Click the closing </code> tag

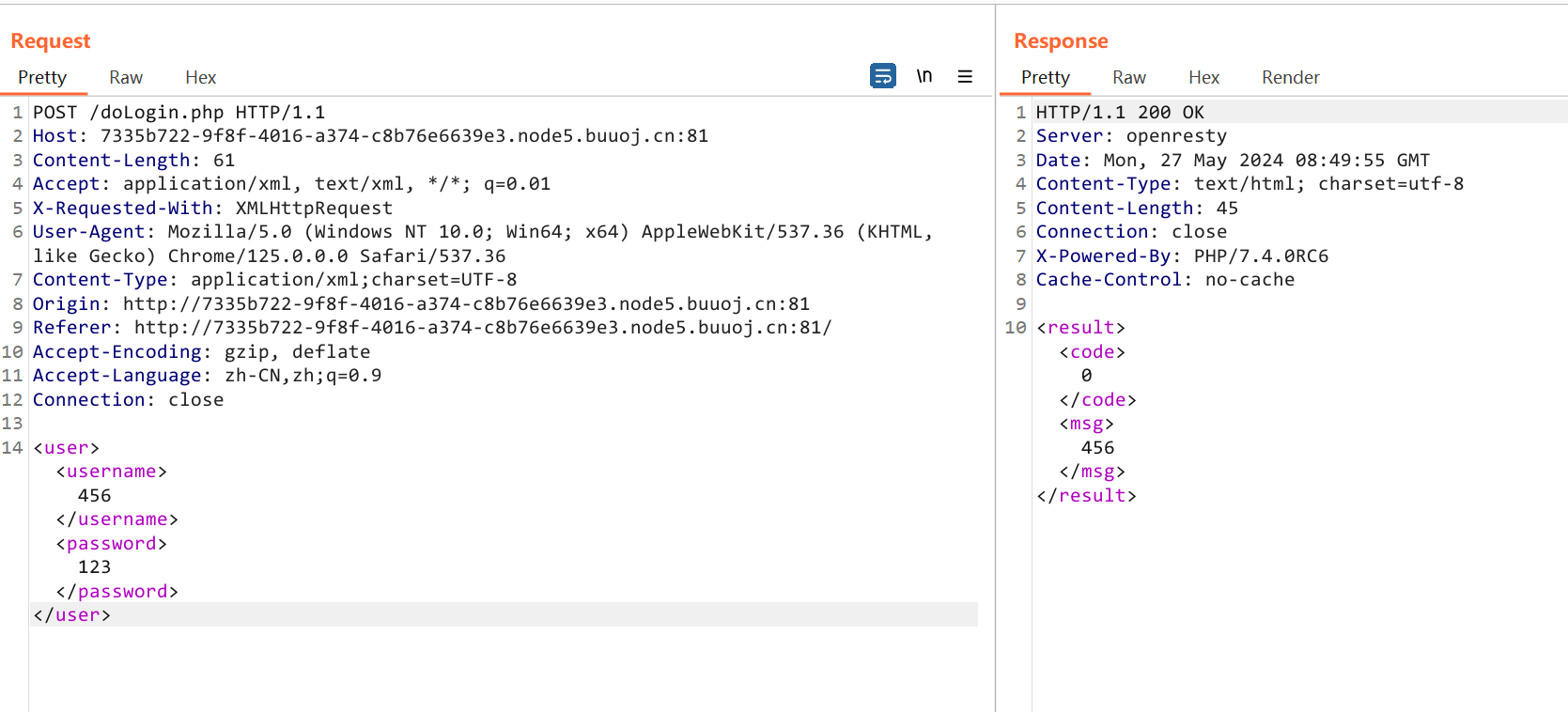tap(1097, 399)
